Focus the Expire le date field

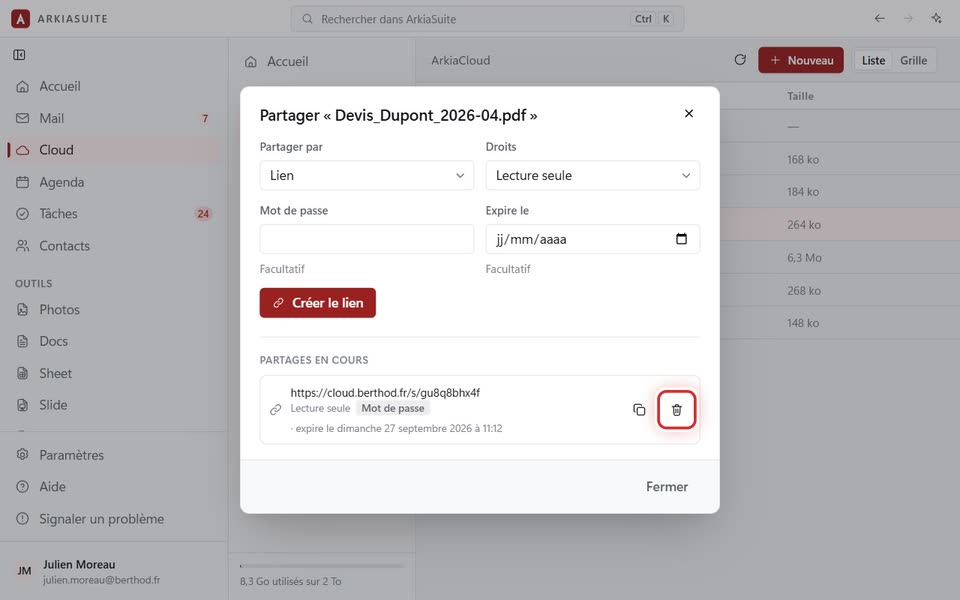pyautogui.click(x=593, y=239)
